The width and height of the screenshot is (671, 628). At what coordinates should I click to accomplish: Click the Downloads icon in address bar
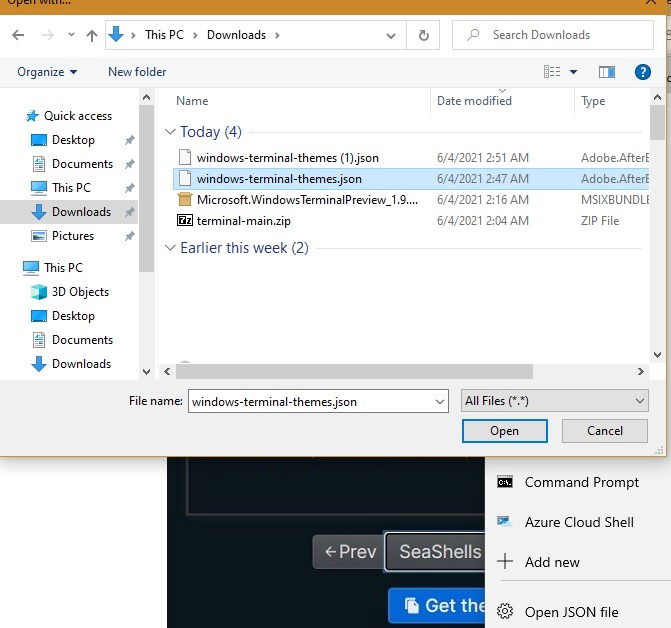116,34
